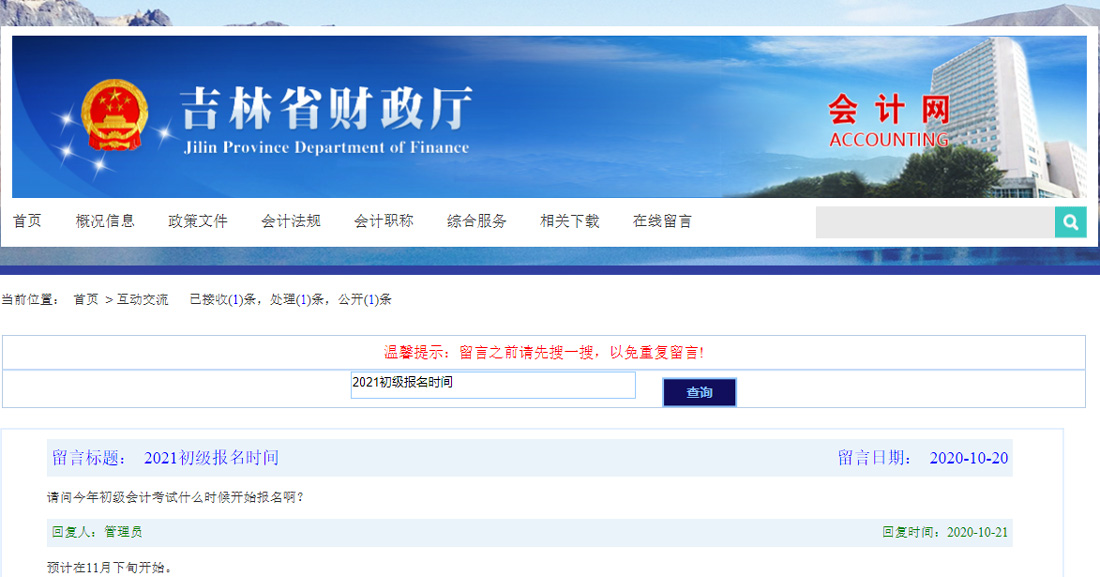Screen dimensions: 1100x577
Task: Open the 会计职称 menu item
Action: pyautogui.click(x=384, y=221)
